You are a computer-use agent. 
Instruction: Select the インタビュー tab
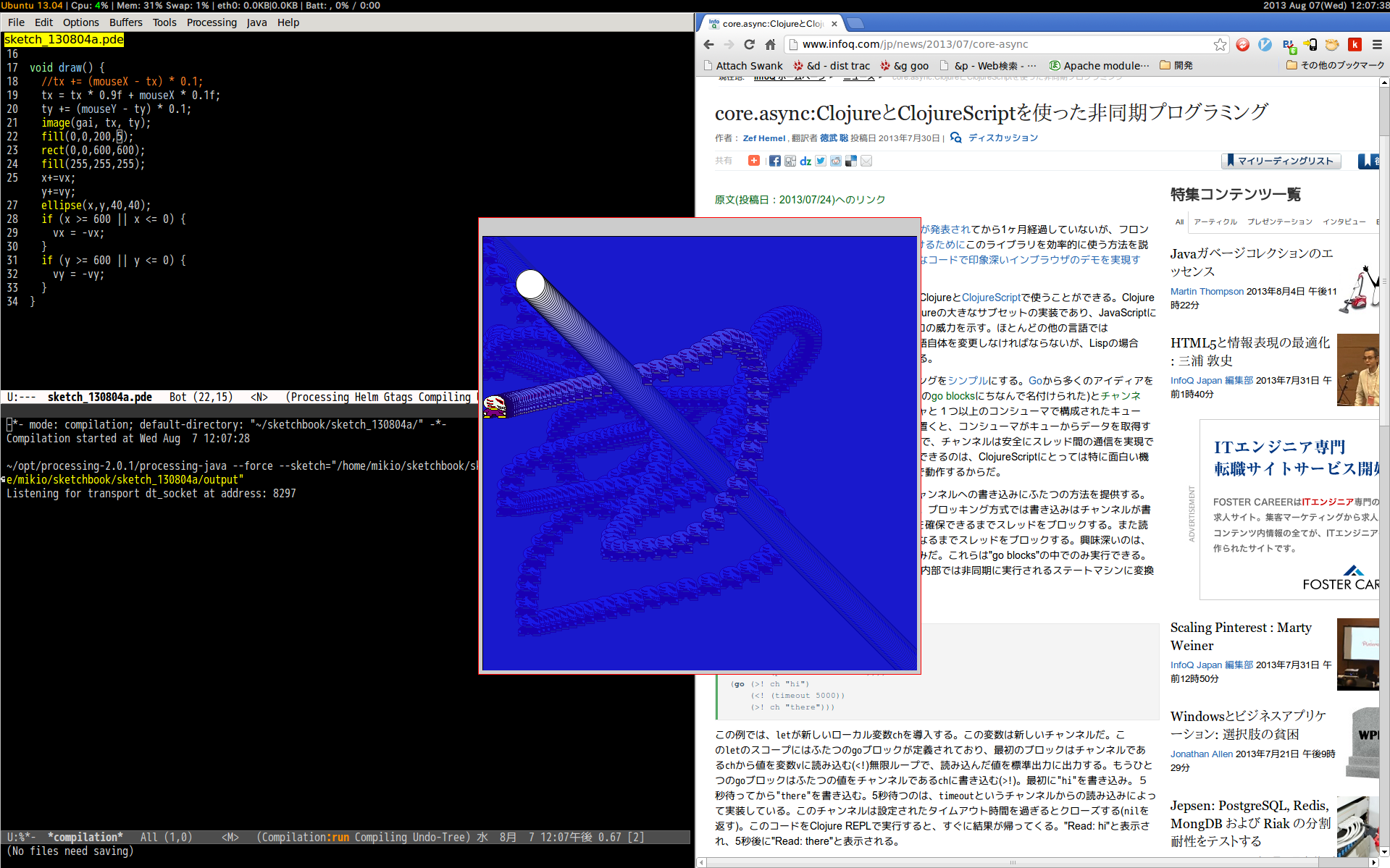click(1344, 222)
